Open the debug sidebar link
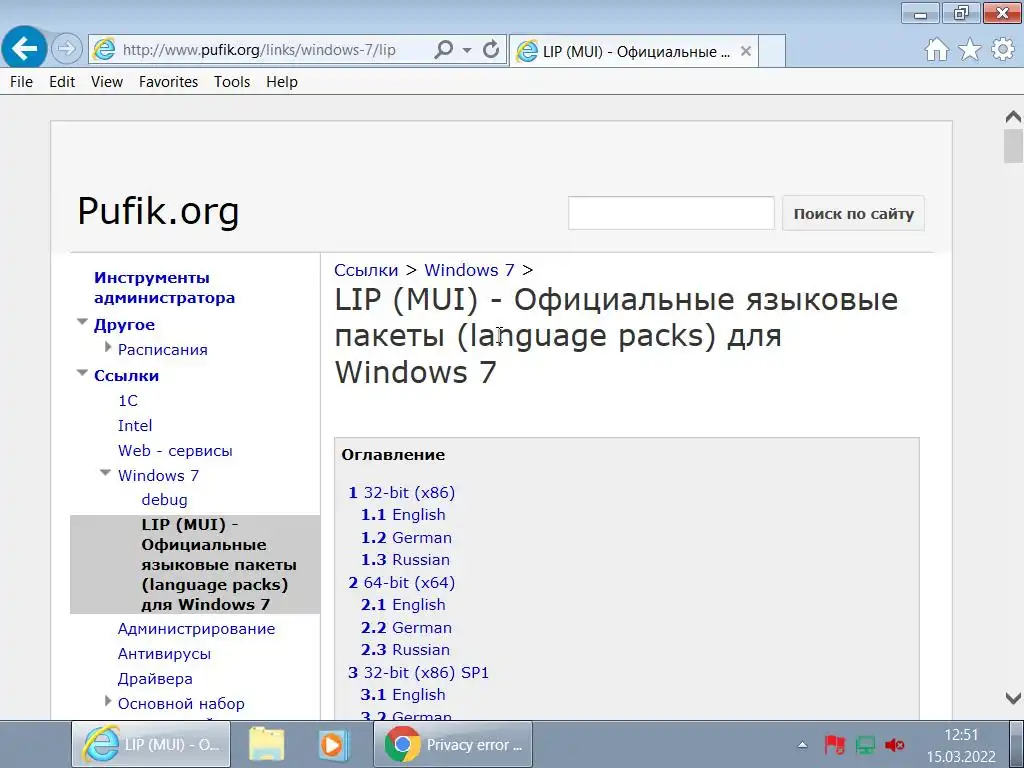Viewport: 1024px width, 768px height. point(164,500)
